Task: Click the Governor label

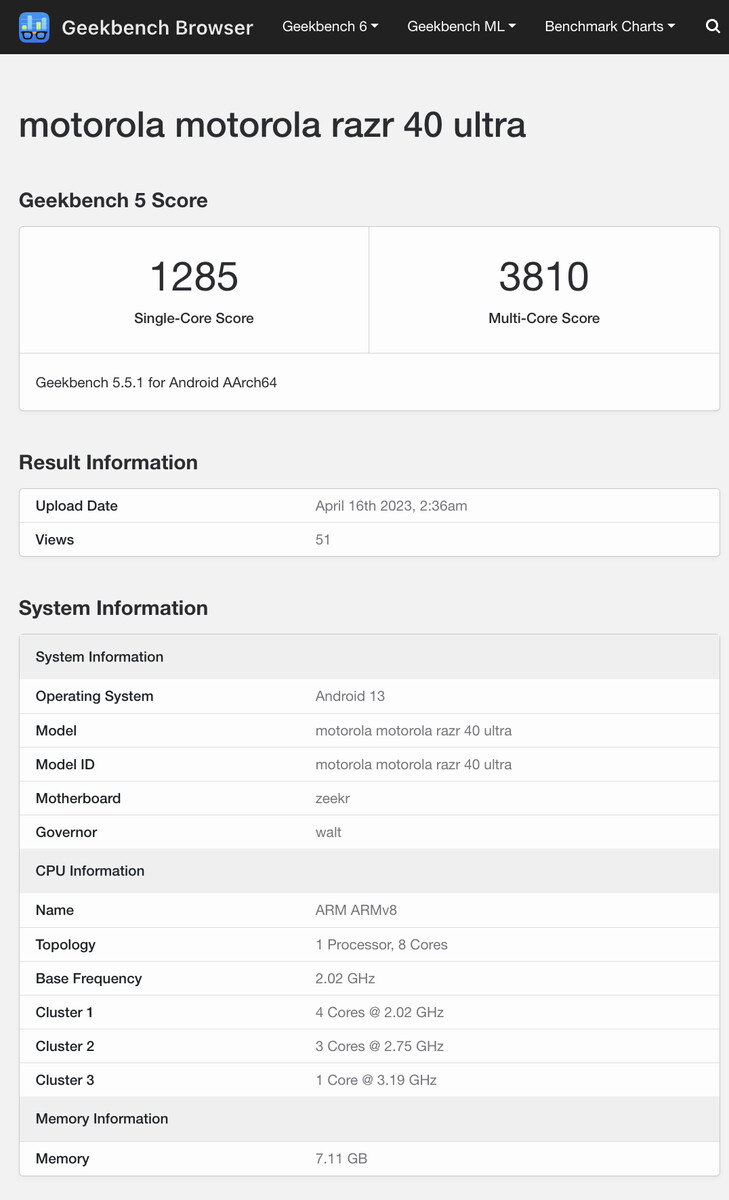Action: pos(66,832)
